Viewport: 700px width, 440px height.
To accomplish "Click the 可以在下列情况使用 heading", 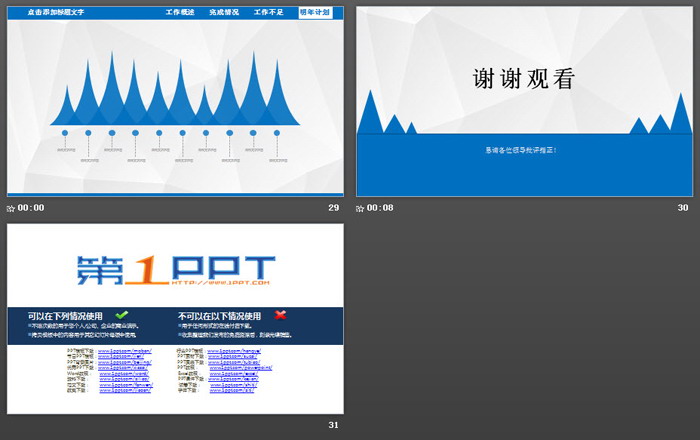I will pos(65,316).
